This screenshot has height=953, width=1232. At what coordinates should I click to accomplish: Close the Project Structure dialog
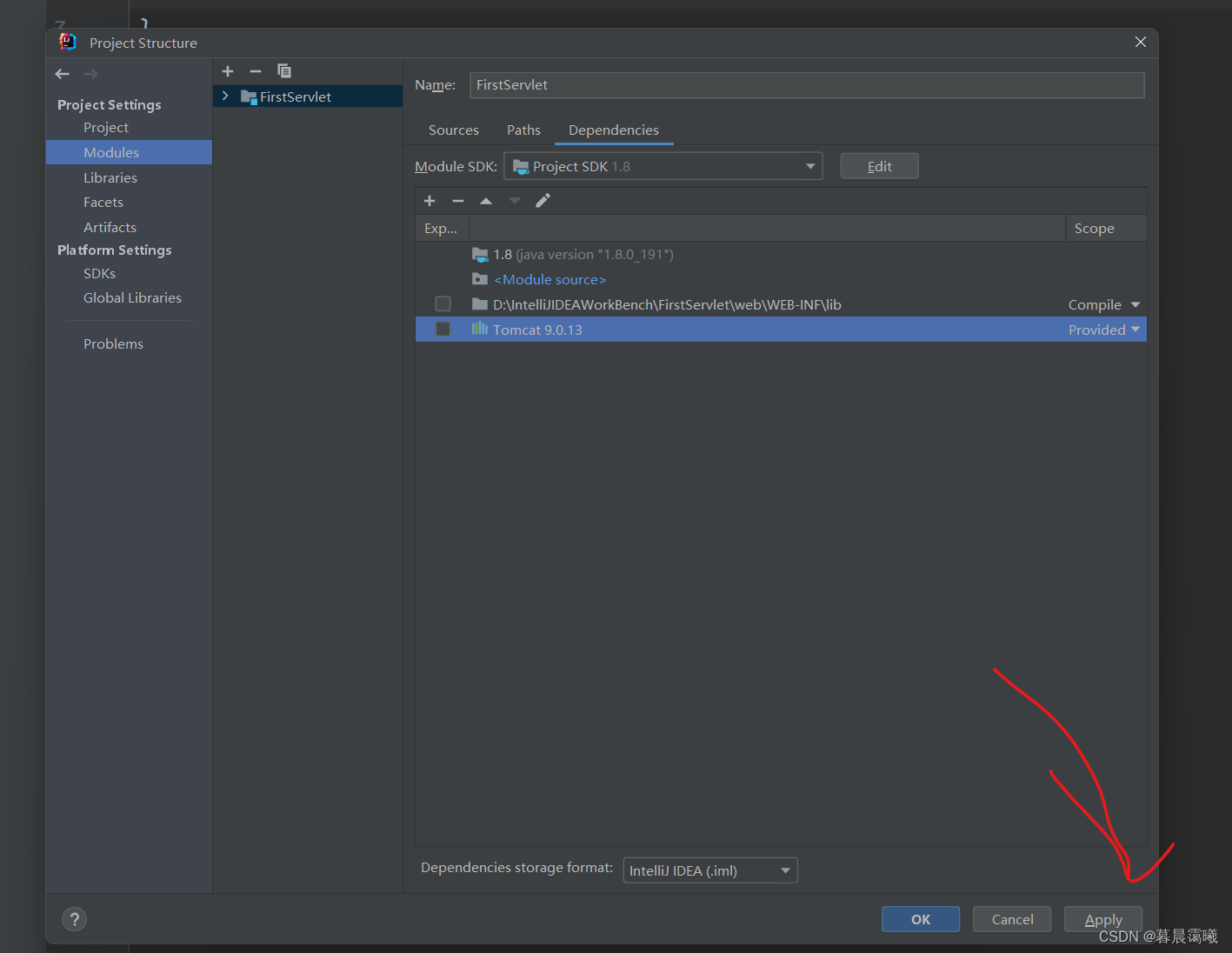pos(1140,42)
